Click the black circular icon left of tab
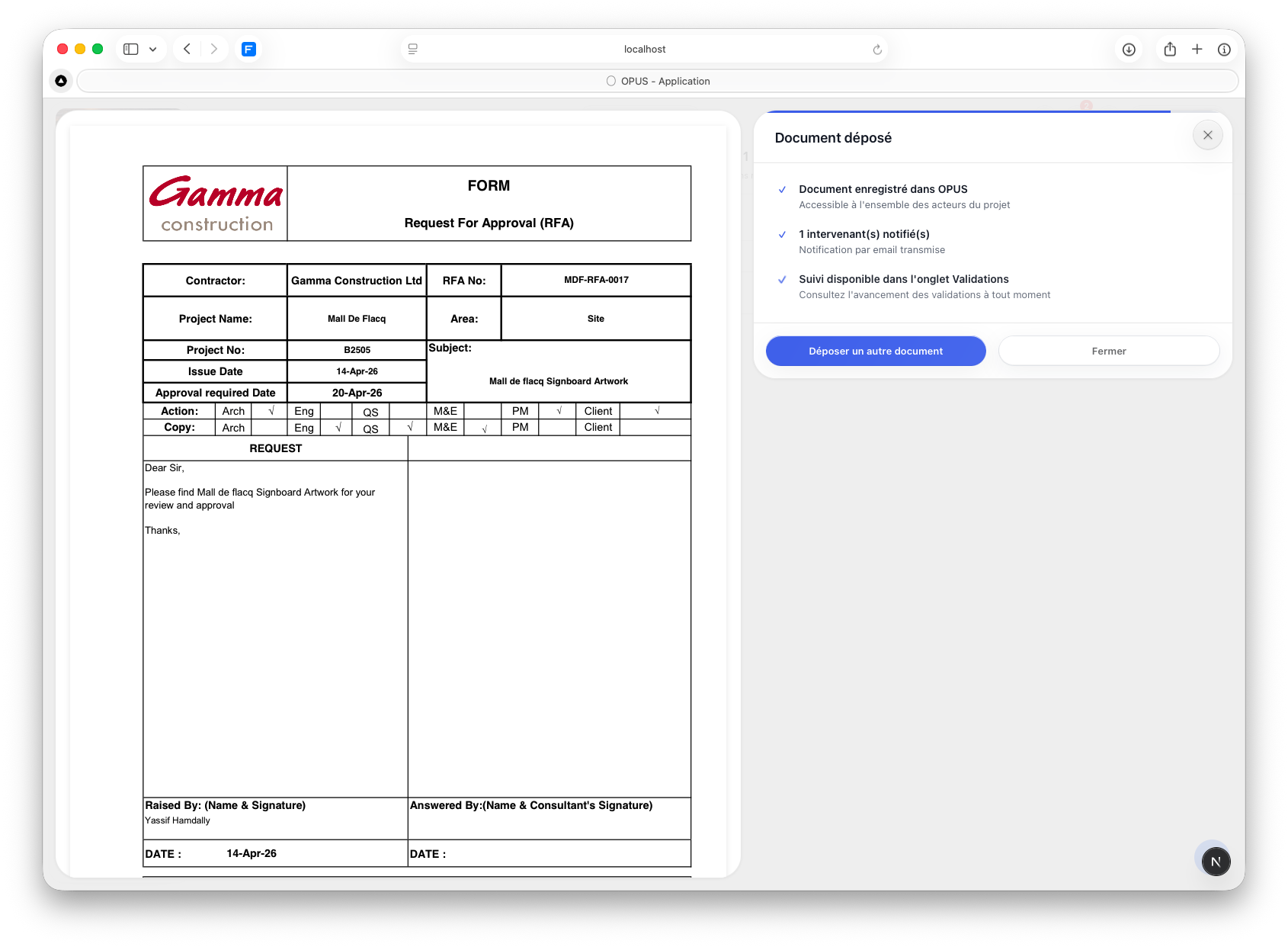This screenshot has height=947, width=1288. coord(61,81)
